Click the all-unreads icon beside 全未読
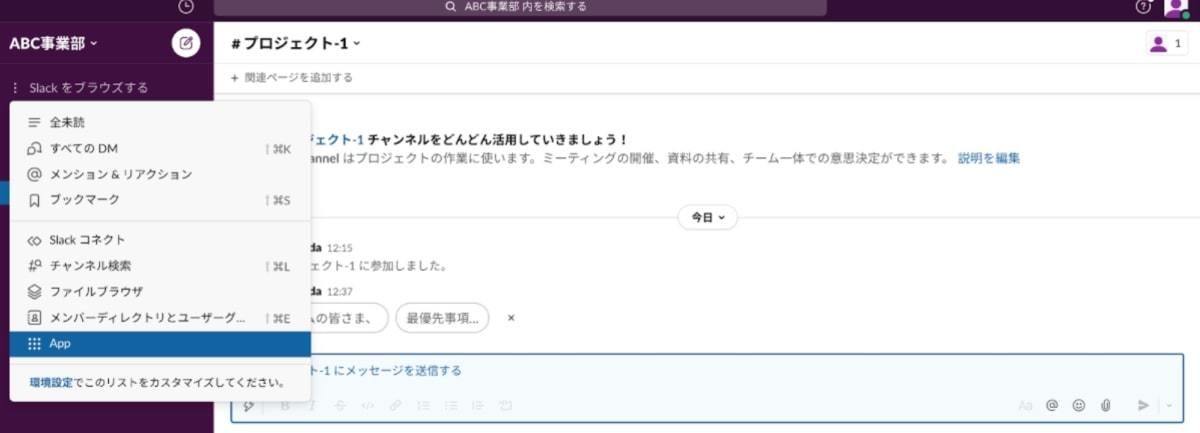1200x433 pixels. [x=34, y=122]
